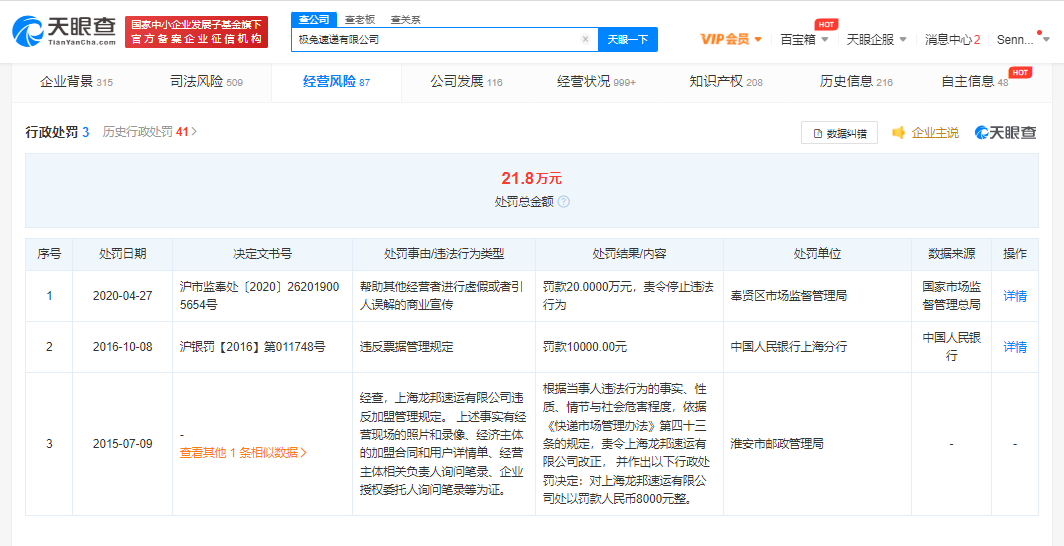Click the 行政处罚 3 heading
The height and width of the screenshot is (546, 1064).
pyautogui.click(x=58, y=132)
